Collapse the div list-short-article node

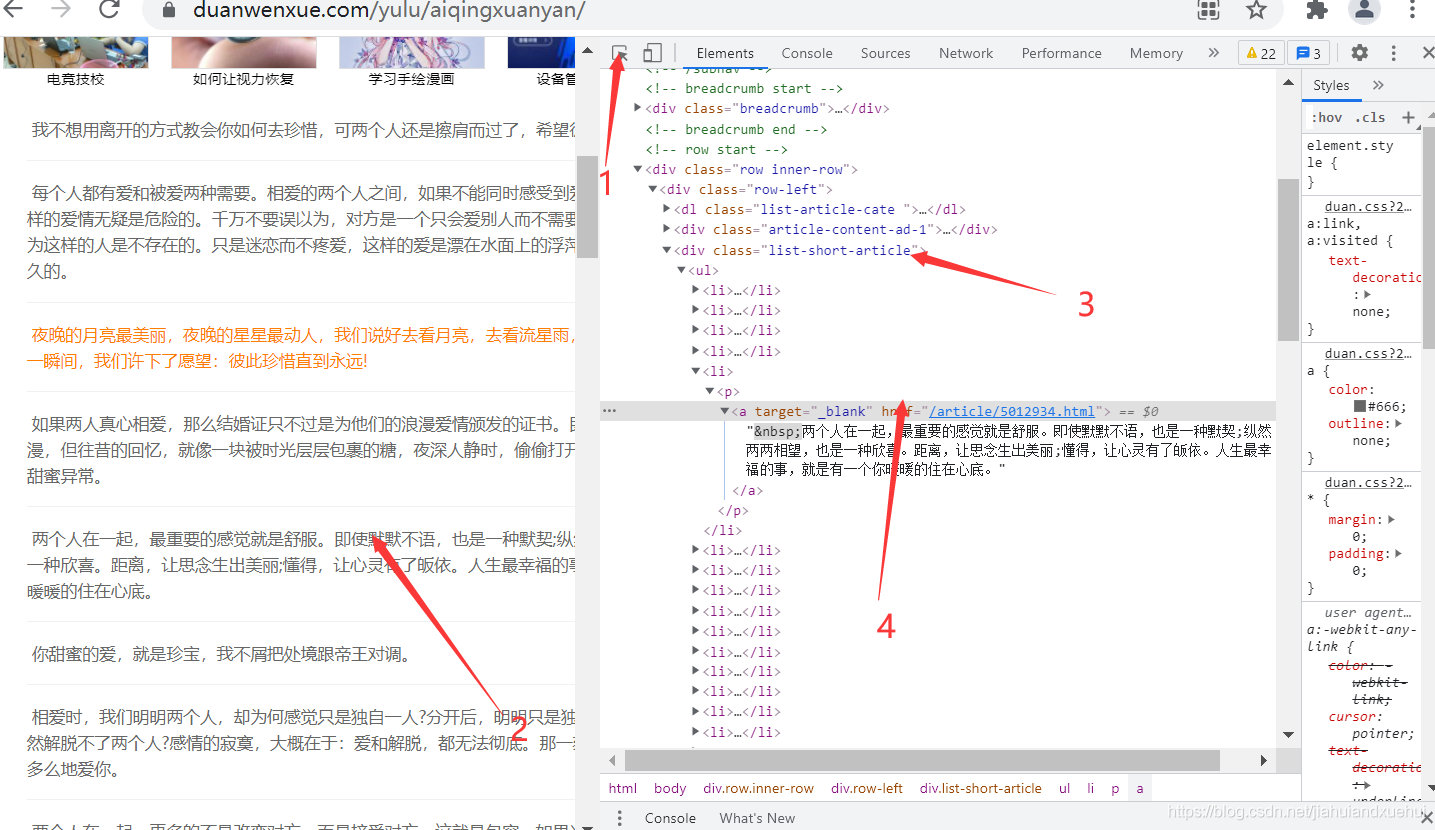coord(667,250)
